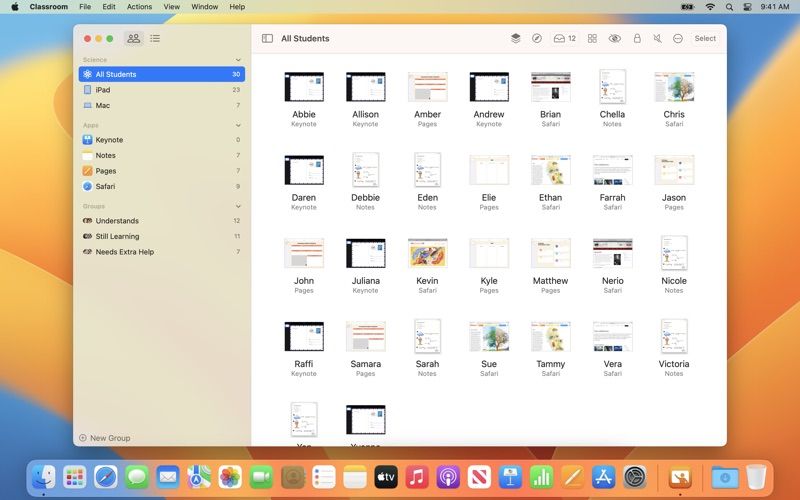Select Amber's Pages screen thumbnail
Viewport: 800px width, 500px height.
428,87
